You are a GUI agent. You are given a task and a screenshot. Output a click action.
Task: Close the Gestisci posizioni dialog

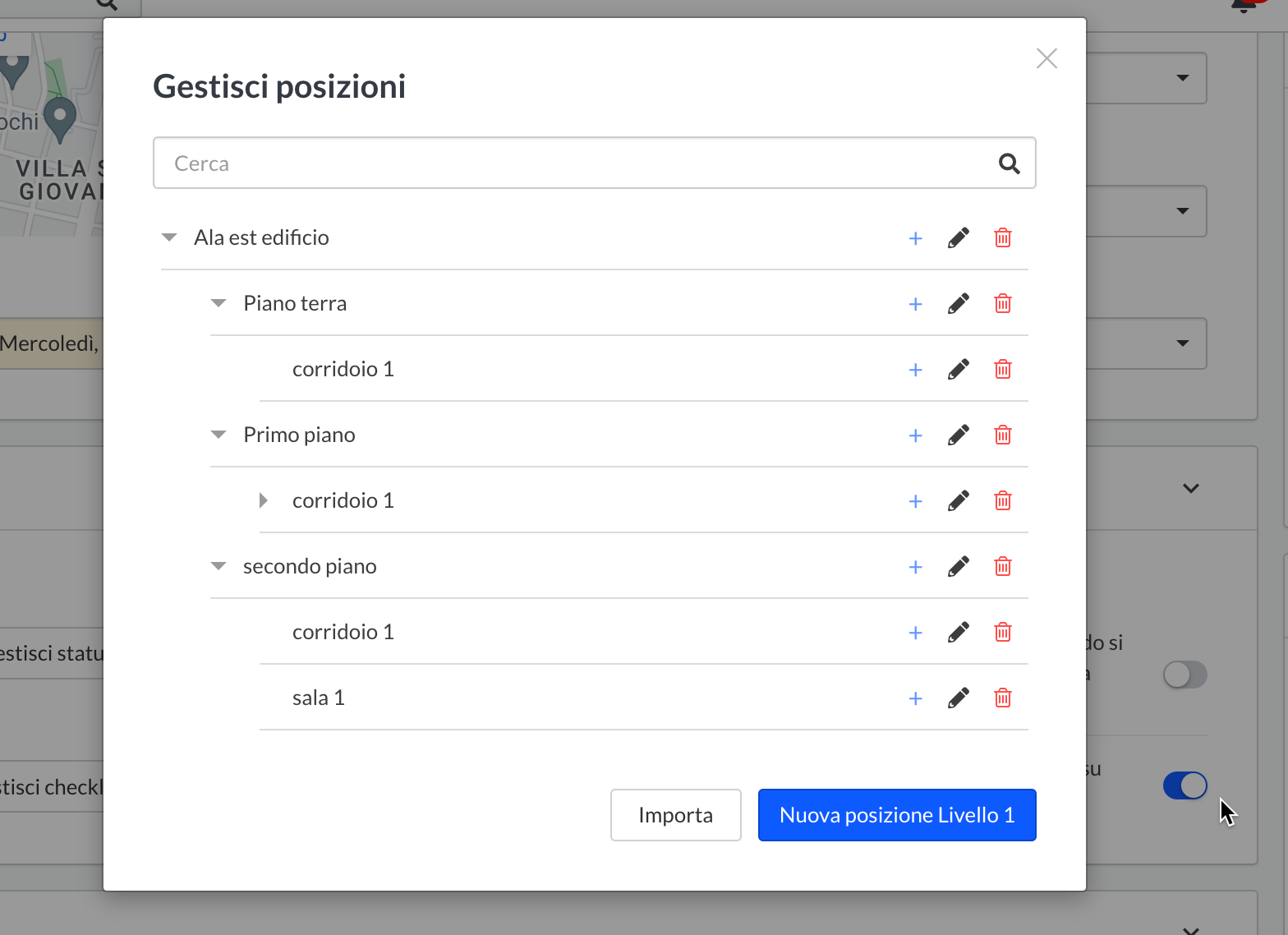[x=1046, y=58]
